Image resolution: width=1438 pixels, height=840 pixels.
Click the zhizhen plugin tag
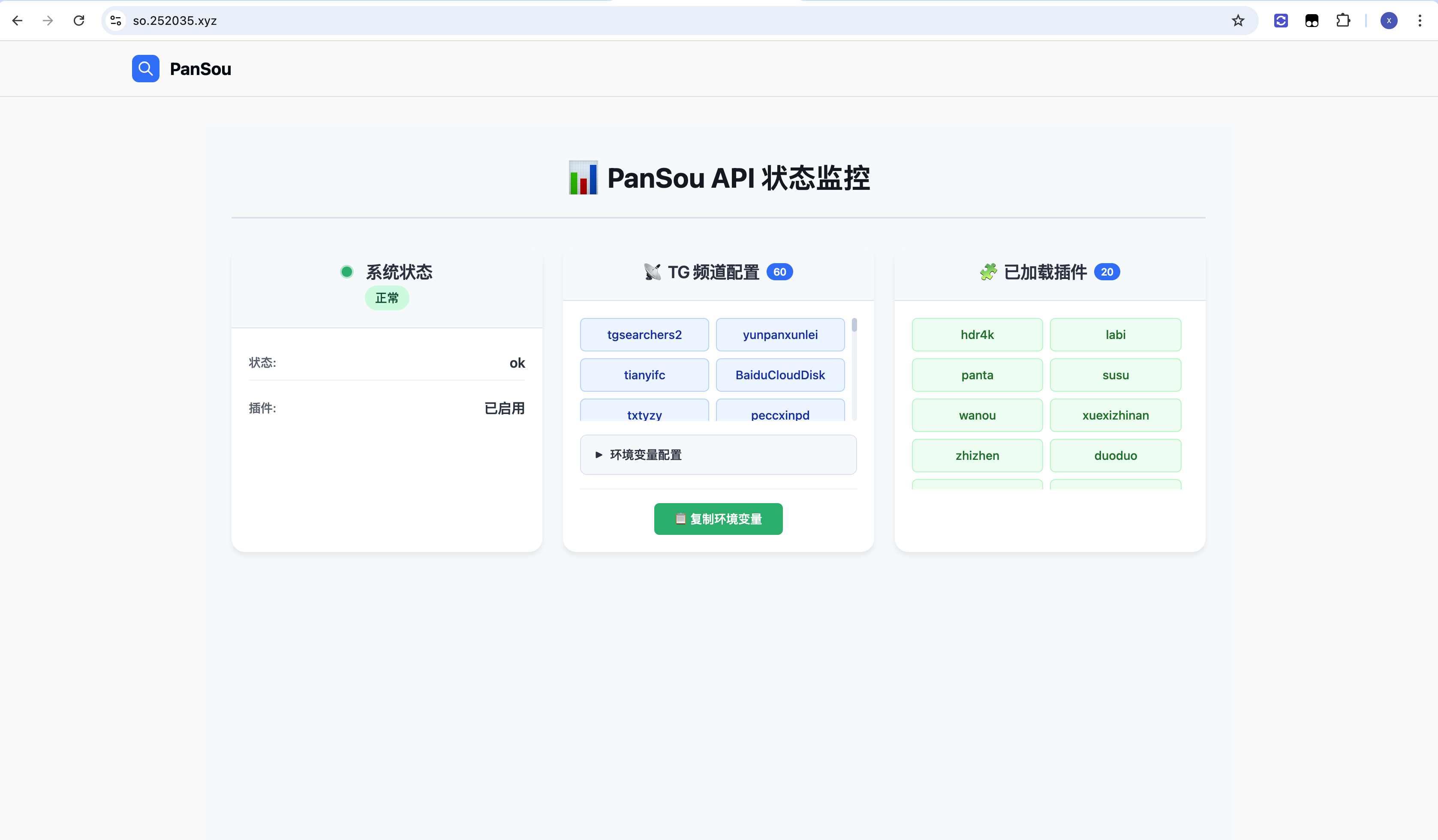pos(977,456)
